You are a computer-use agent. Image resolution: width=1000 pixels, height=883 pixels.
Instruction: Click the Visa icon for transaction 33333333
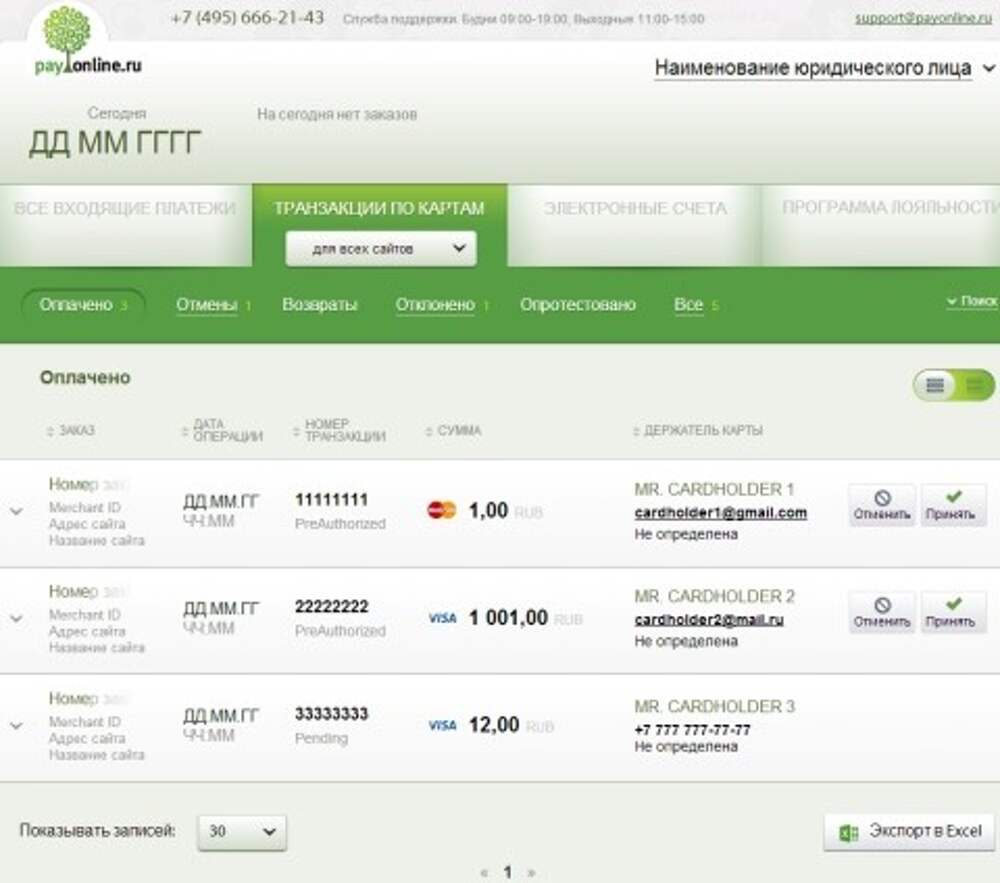click(442, 725)
